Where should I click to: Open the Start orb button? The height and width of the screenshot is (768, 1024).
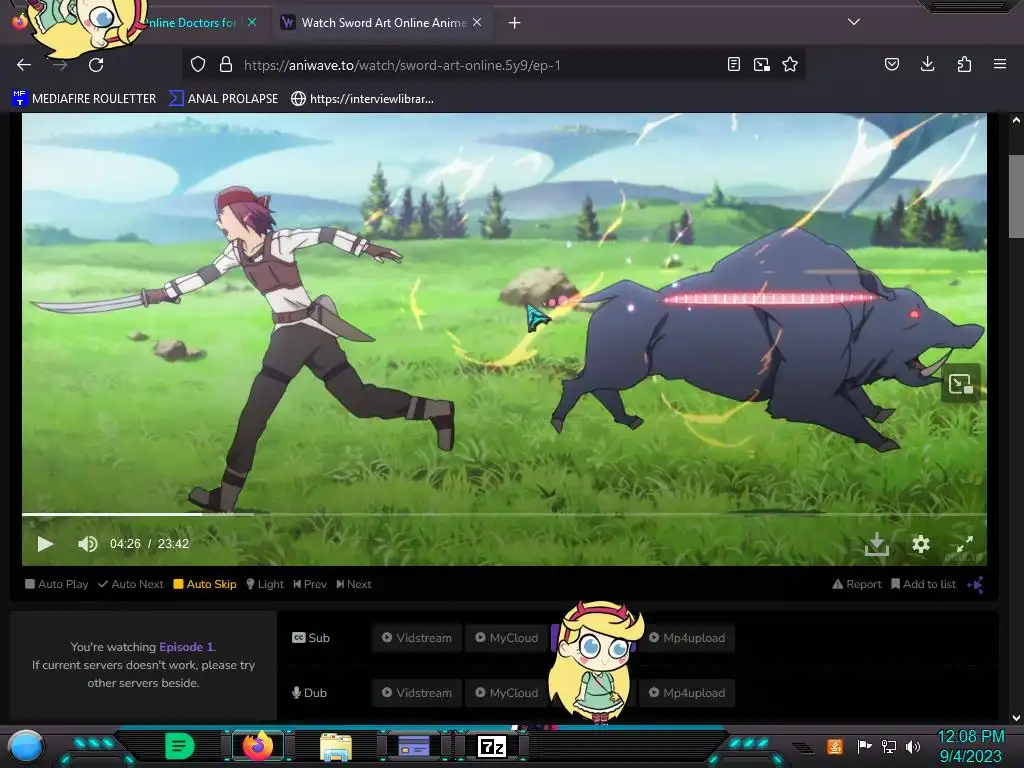(25, 747)
